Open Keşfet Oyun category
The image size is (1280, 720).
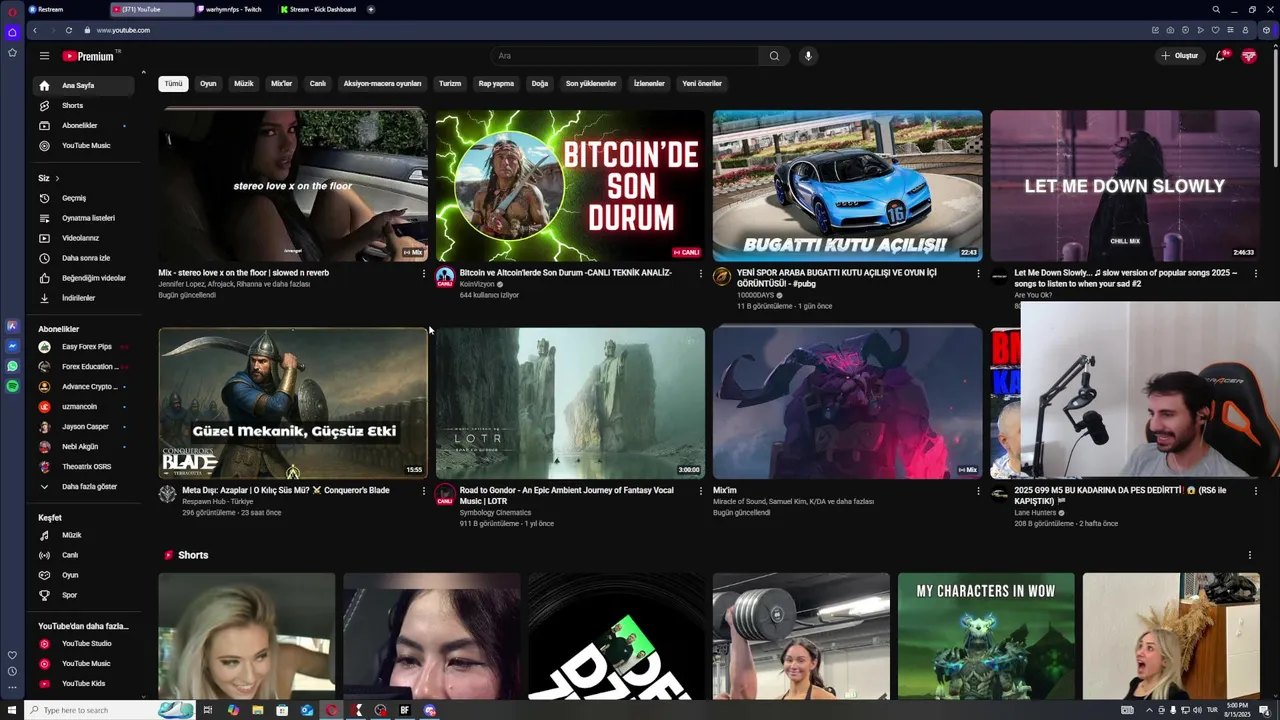point(84,575)
